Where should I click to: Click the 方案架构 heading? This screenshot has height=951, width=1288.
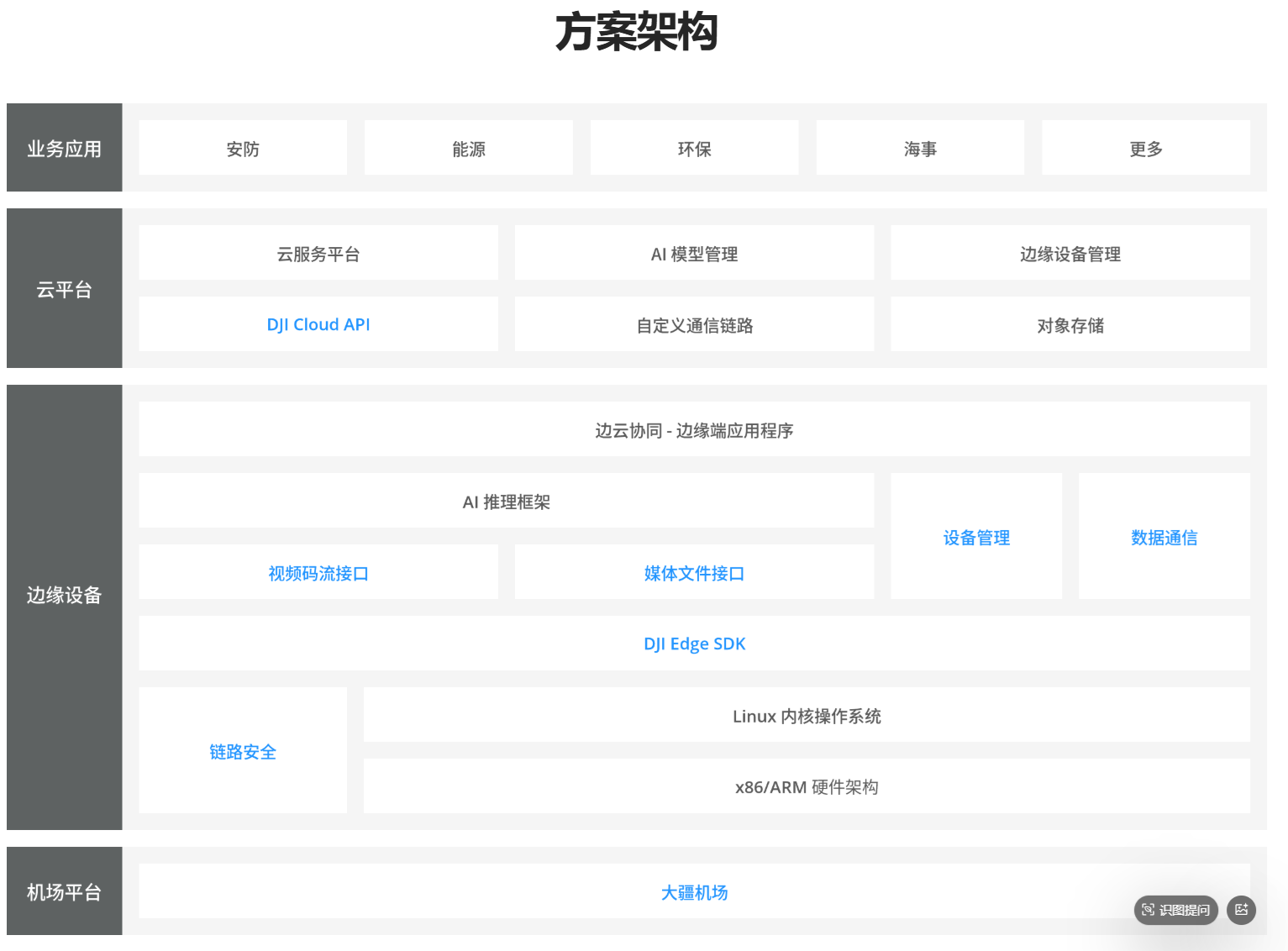tap(637, 32)
